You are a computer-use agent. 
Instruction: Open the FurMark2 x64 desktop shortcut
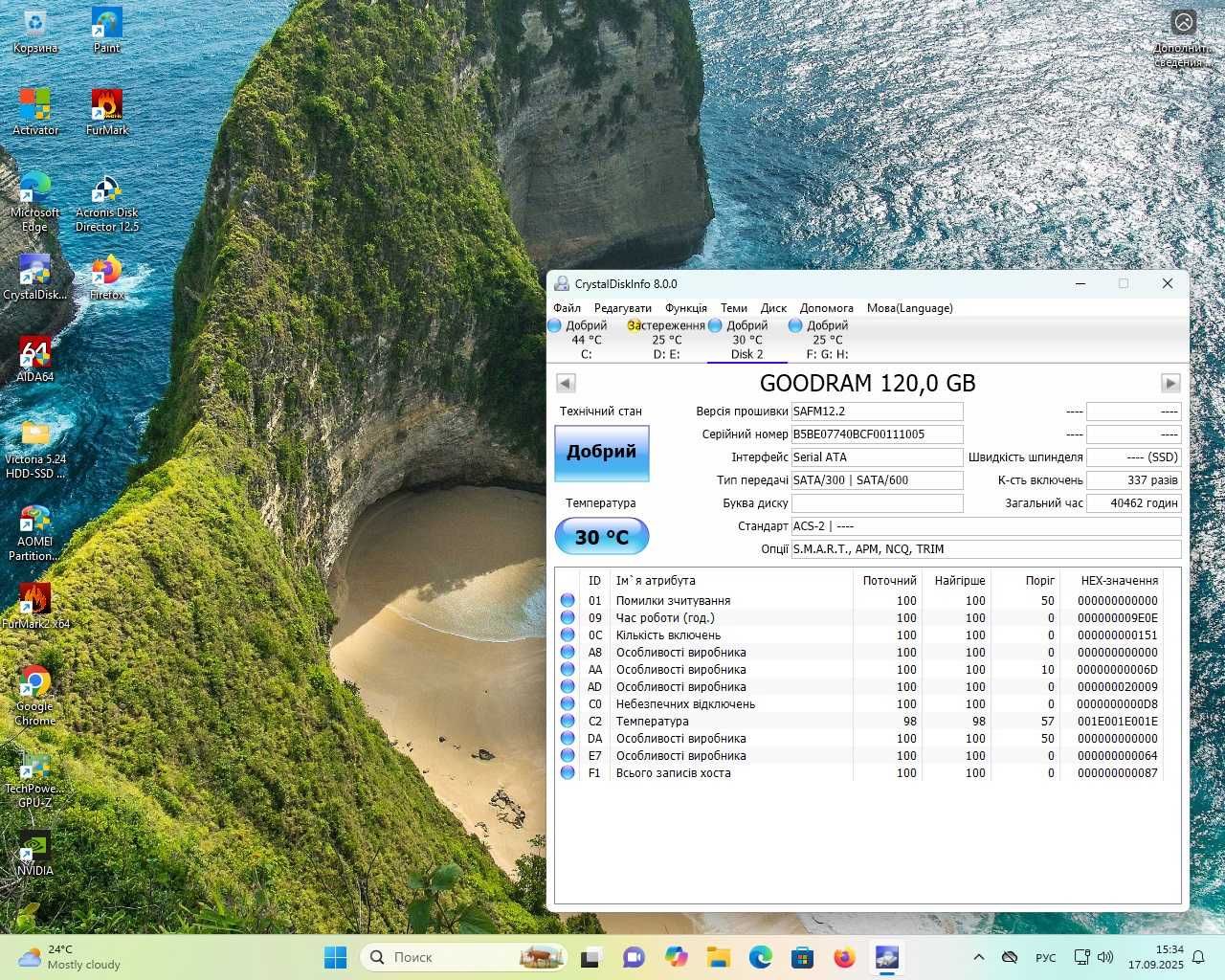tap(35, 607)
